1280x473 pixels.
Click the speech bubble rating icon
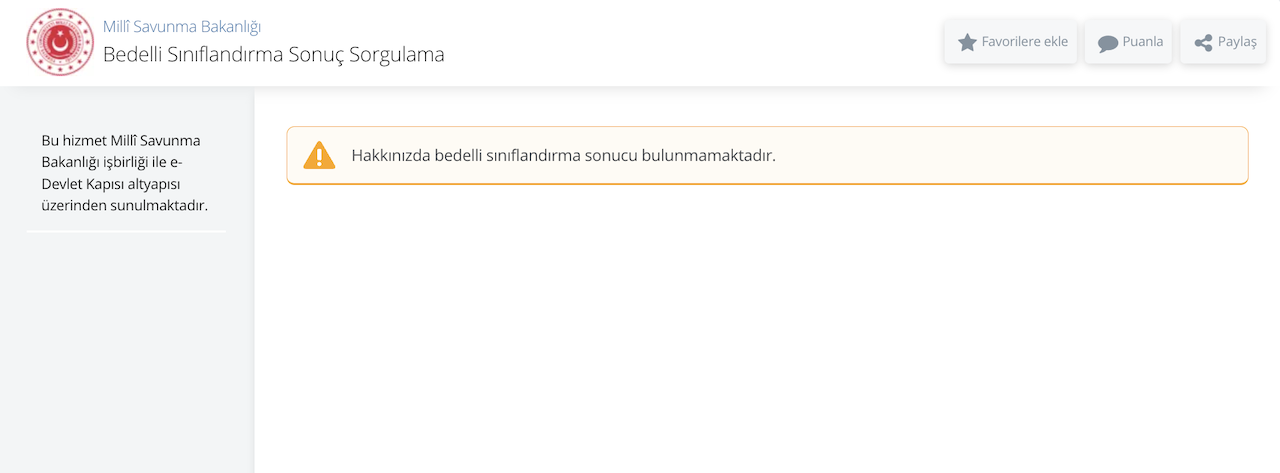(1107, 43)
